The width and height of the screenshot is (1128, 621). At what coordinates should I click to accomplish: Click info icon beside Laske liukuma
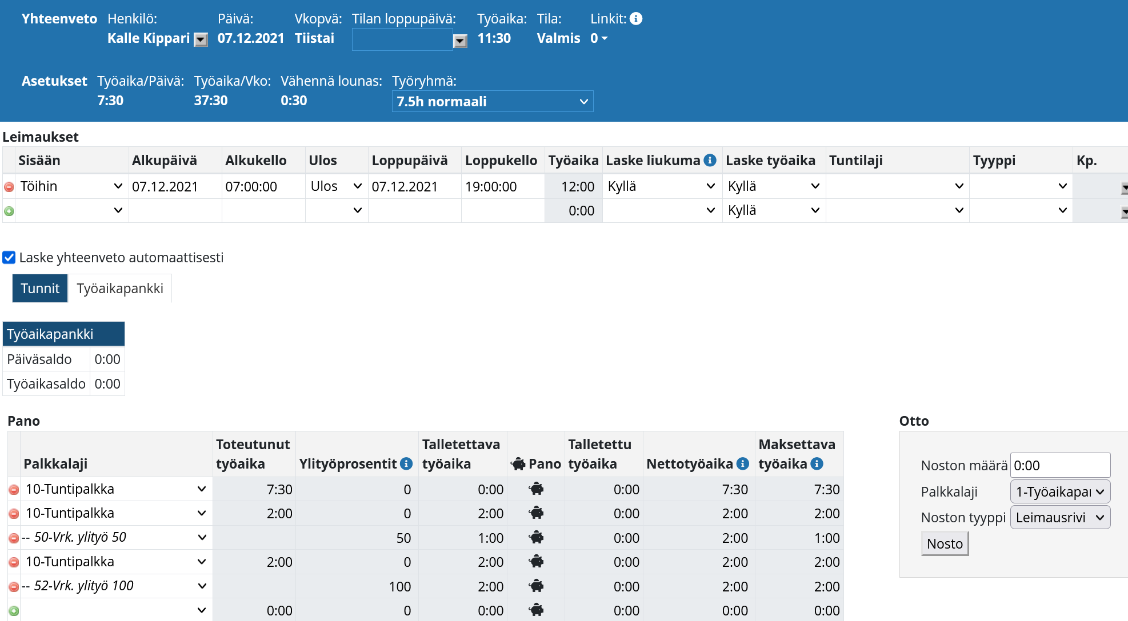(710, 160)
